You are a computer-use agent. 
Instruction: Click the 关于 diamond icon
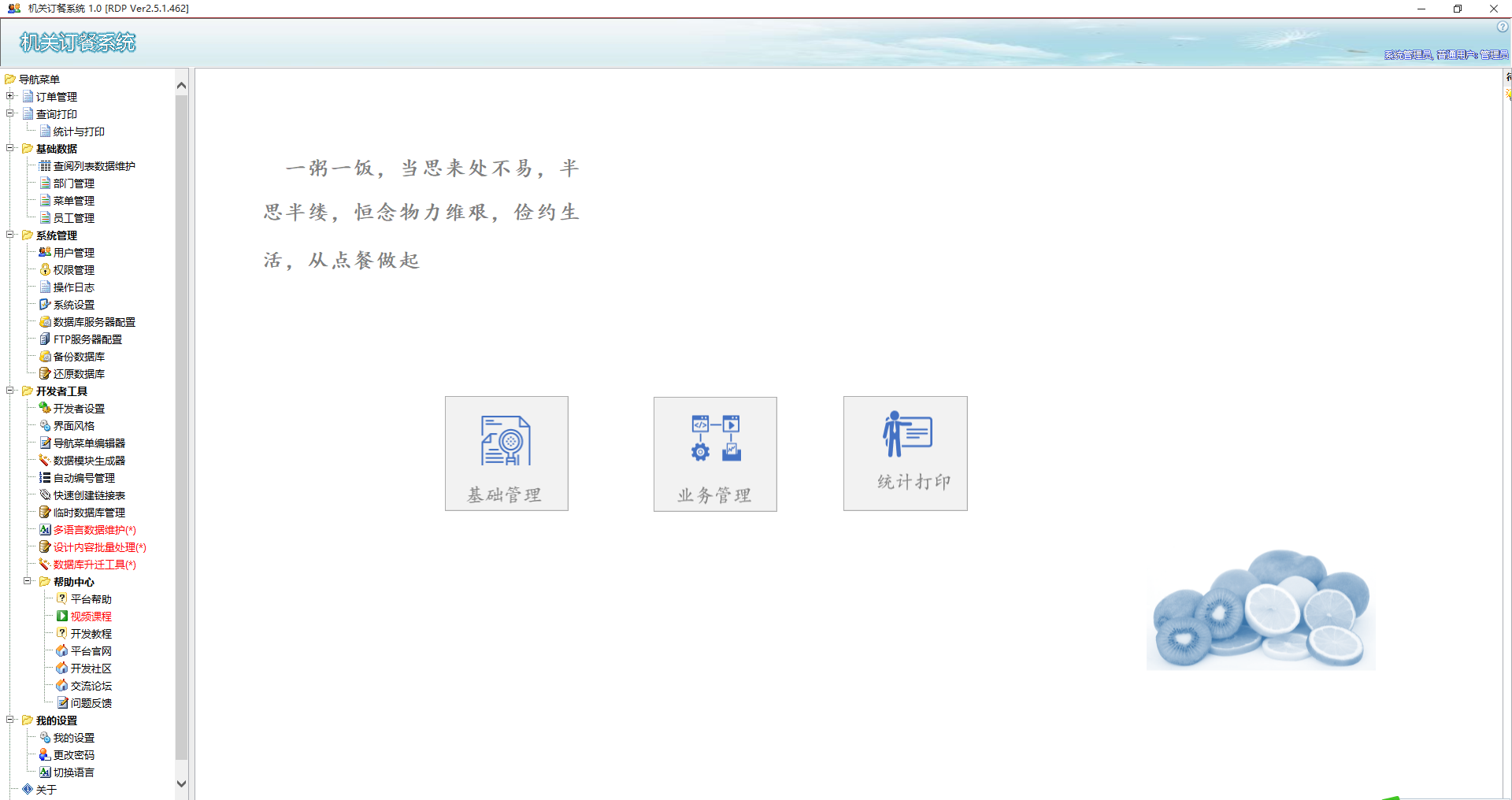pos(28,789)
